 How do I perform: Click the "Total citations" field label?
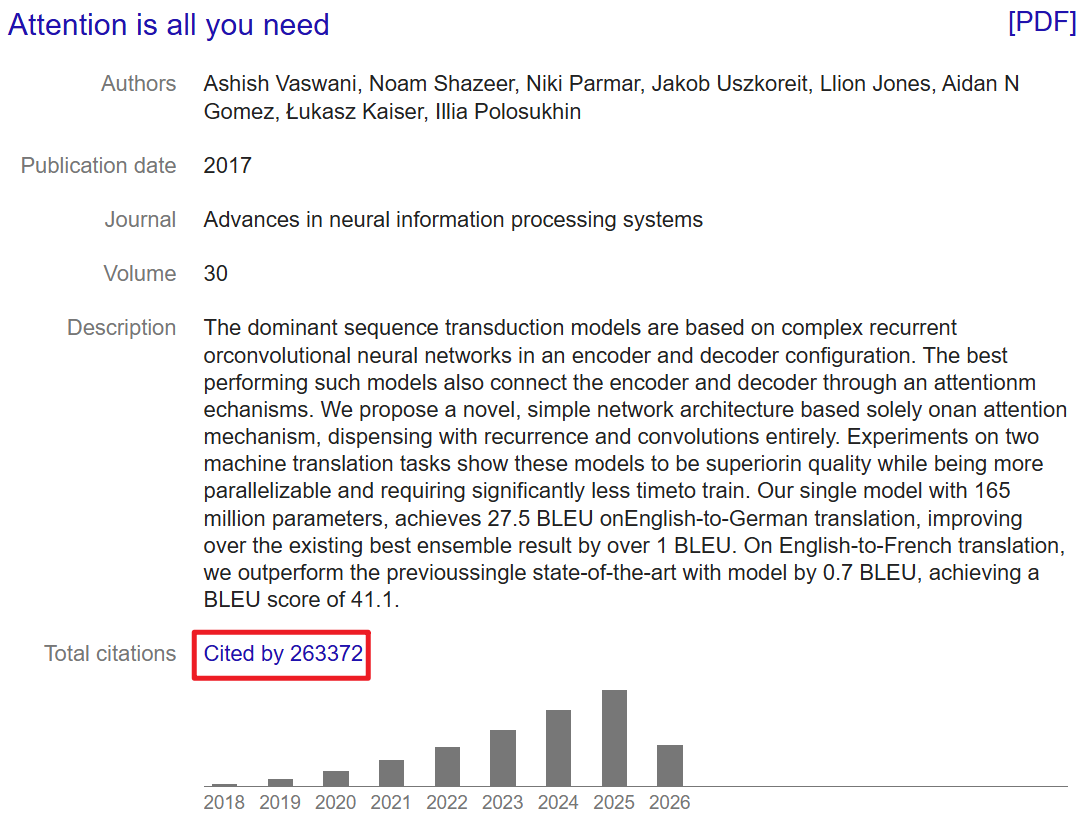point(110,653)
